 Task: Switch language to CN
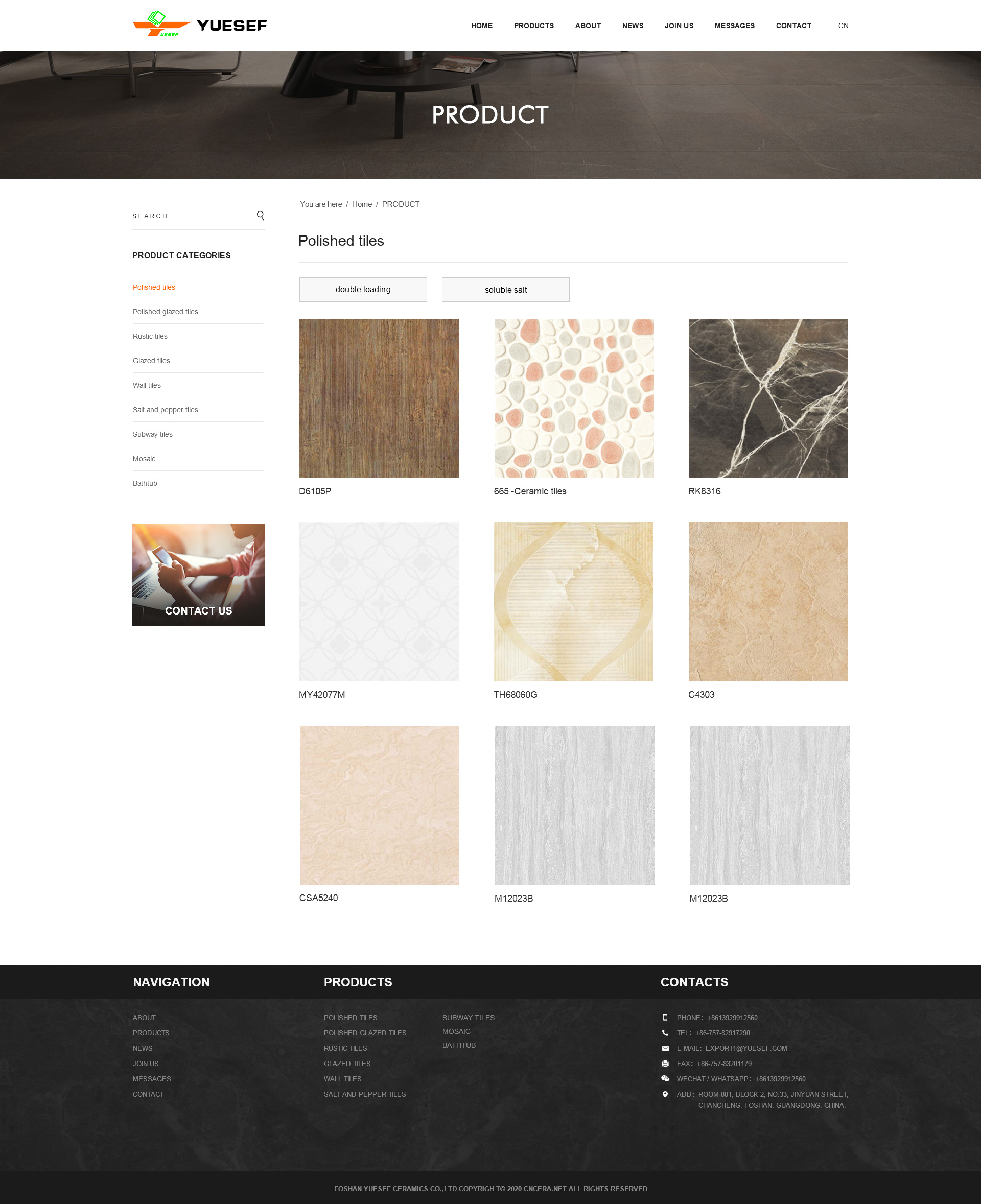(843, 26)
